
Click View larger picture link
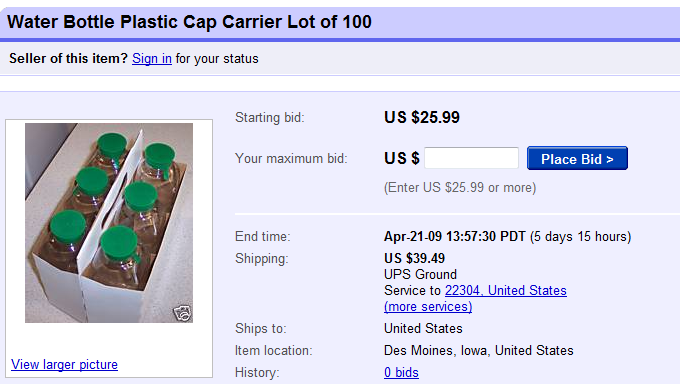64,364
